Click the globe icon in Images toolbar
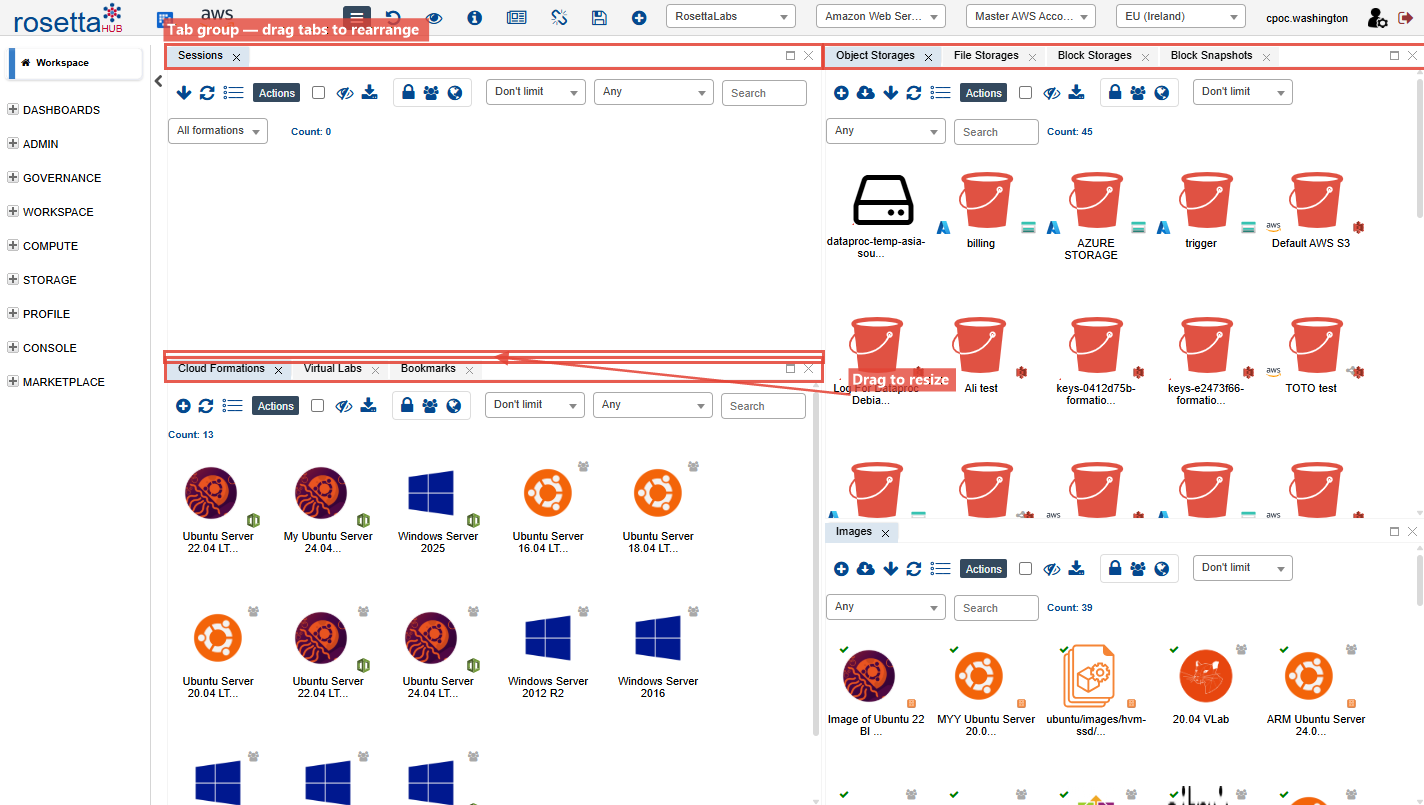 1161,569
